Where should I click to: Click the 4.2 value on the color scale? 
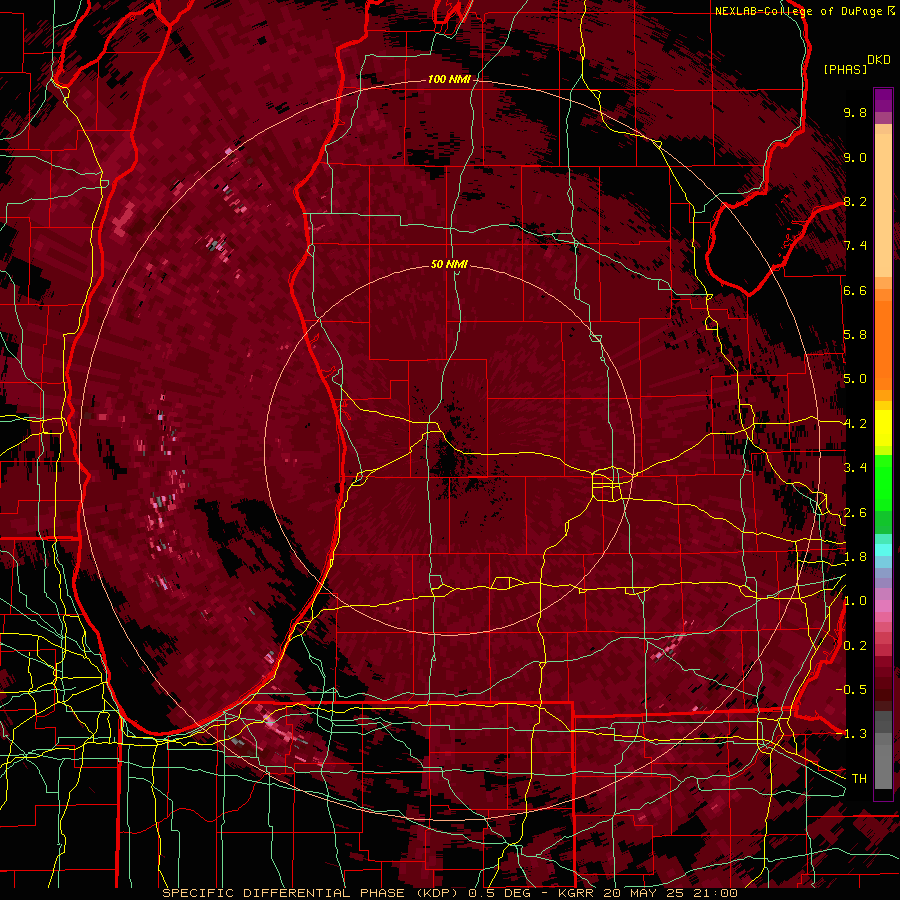pos(855,424)
